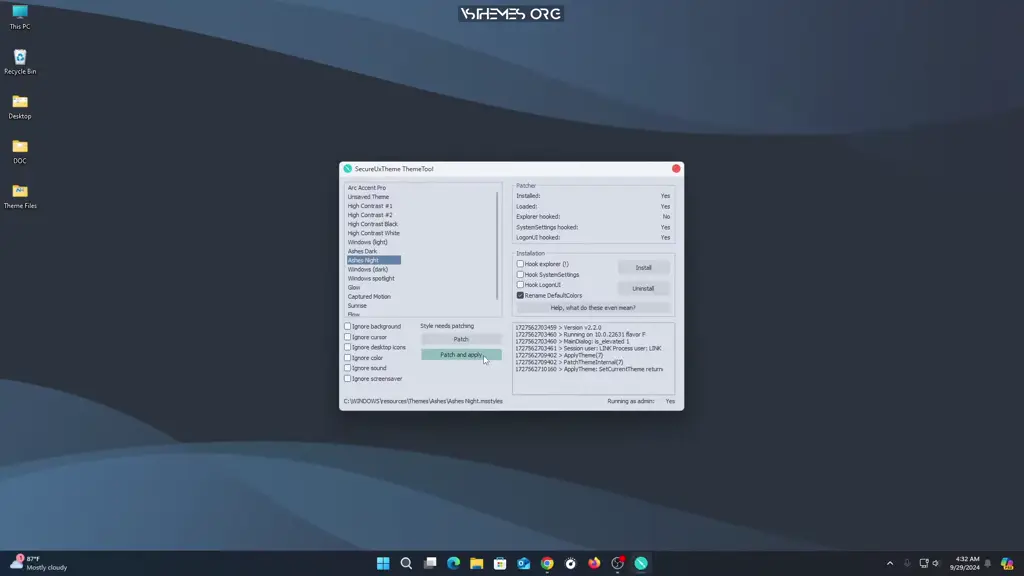The height and width of the screenshot is (576, 1024).
Task: Click Patch and apply button
Action: coord(461,355)
